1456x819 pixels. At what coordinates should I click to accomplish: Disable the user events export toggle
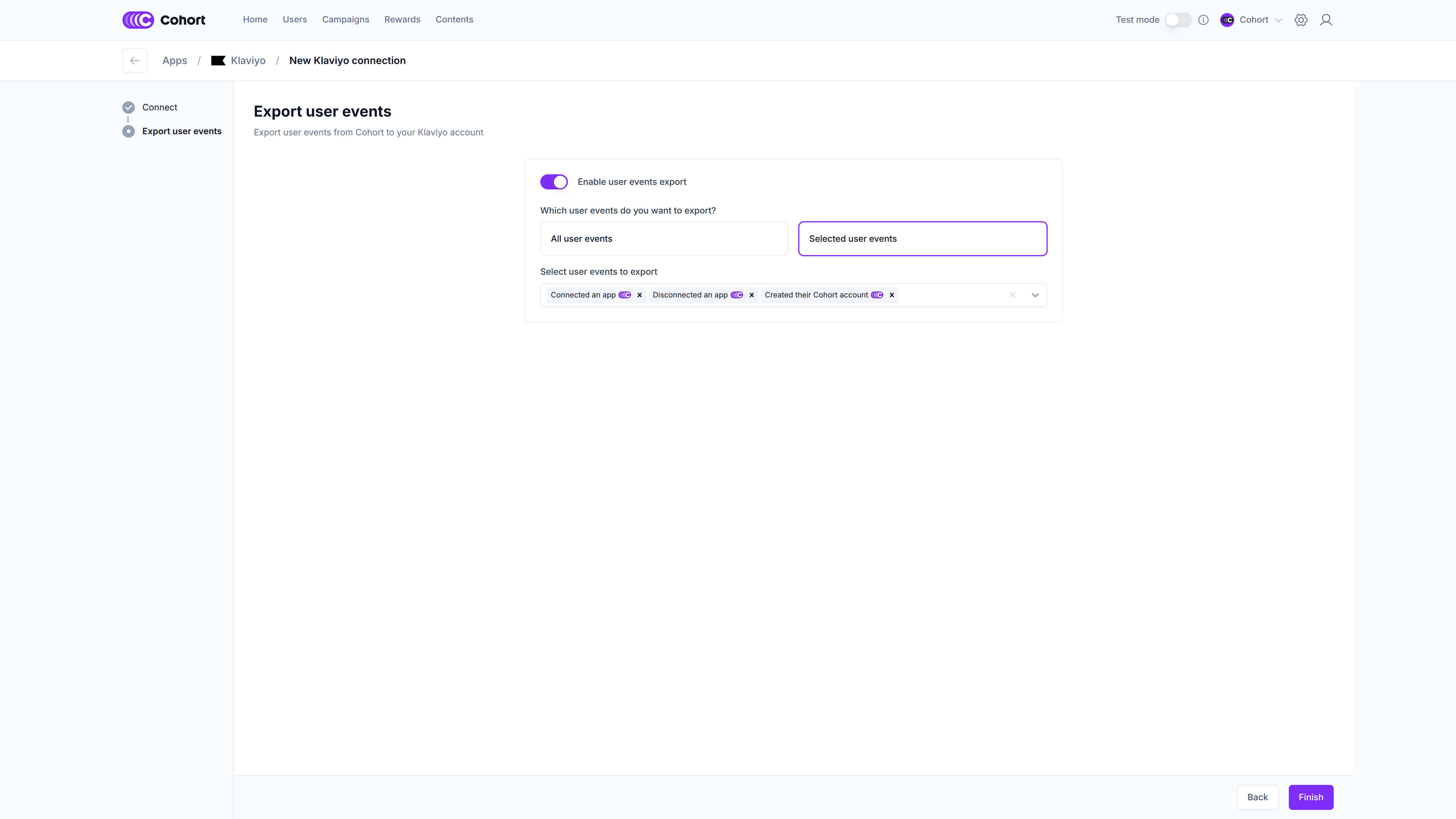pos(553,182)
